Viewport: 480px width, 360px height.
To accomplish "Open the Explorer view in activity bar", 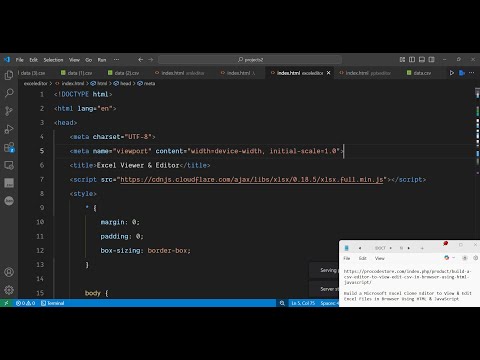I will click(x=9, y=75).
